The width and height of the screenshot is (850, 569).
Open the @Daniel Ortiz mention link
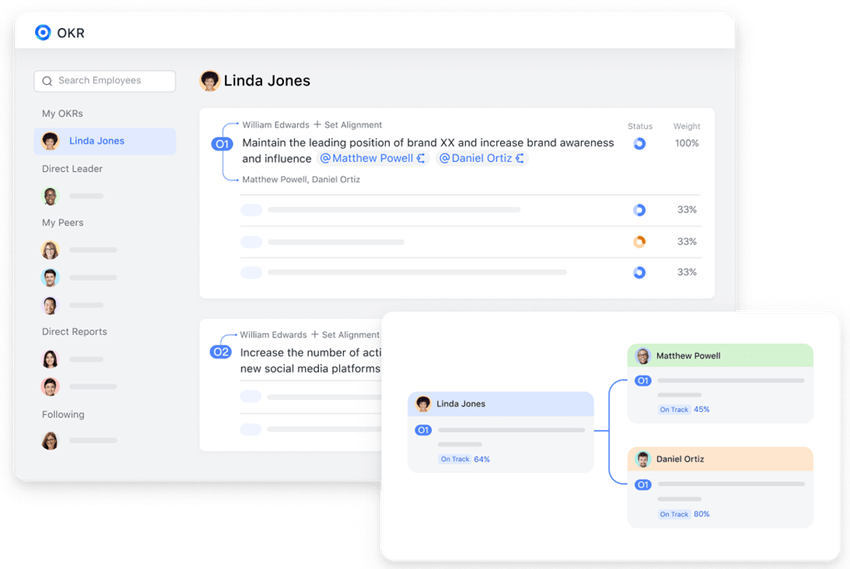476,158
